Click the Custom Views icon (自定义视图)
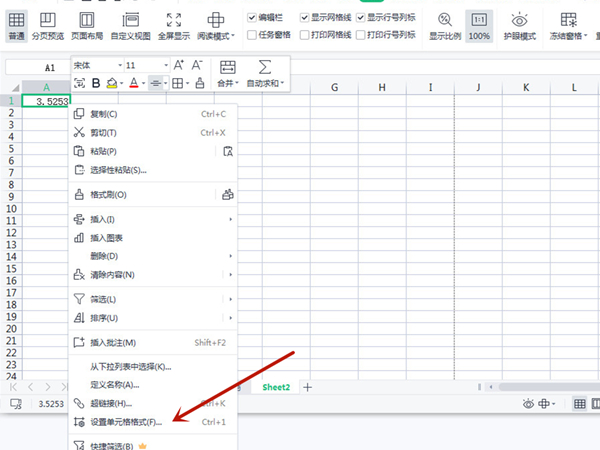The image size is (600, 450). pyautogui.click(x=130, y=25)
